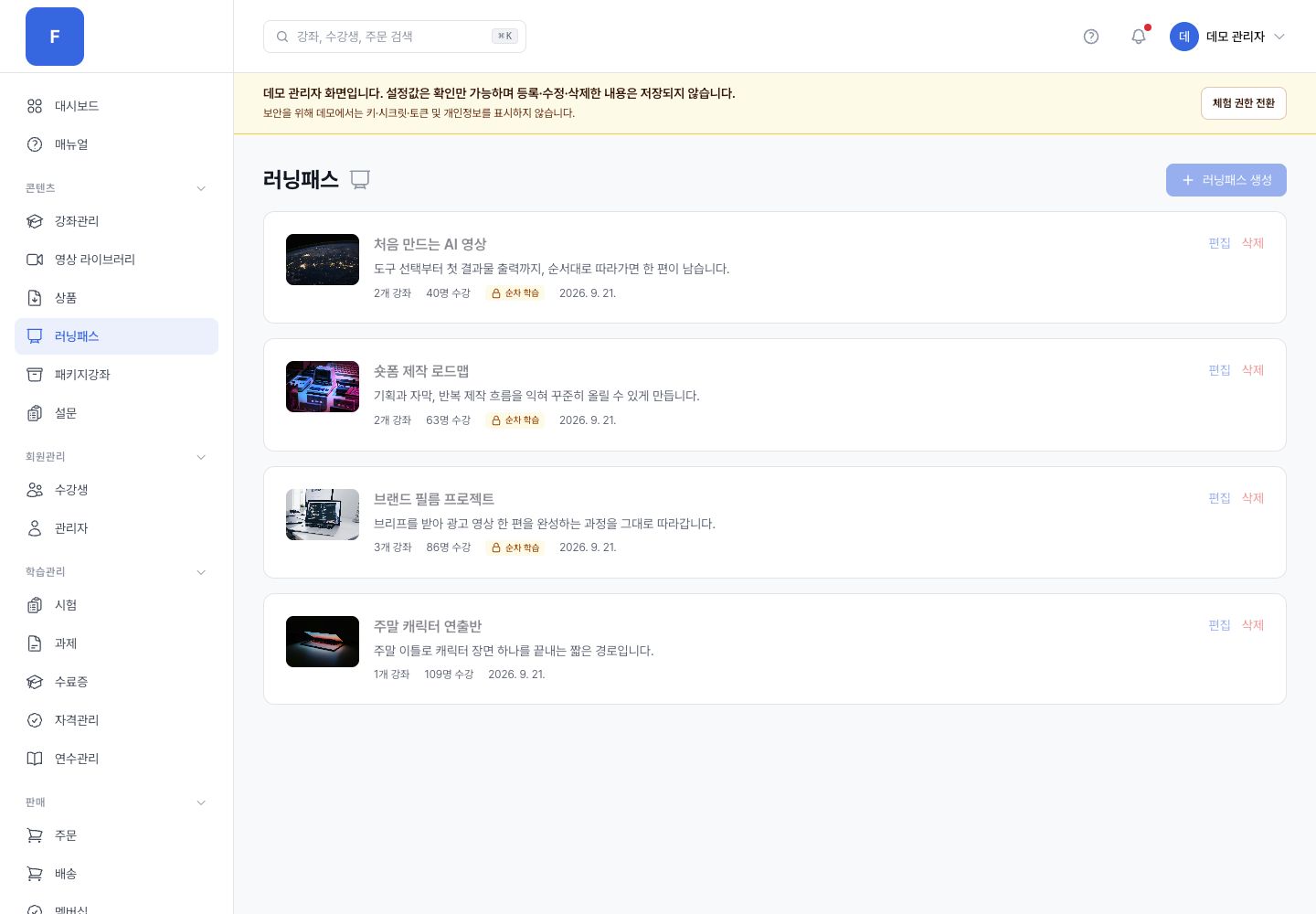Select the 상품 file icon
The width and height of the screenshot is (1316, 914).
35,298
